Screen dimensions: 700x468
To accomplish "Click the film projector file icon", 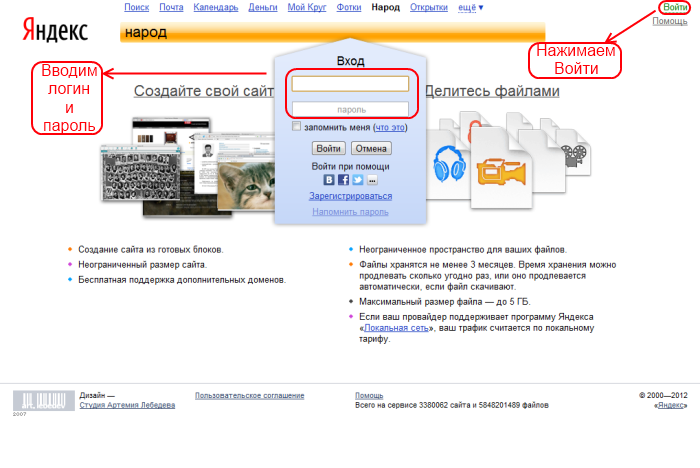I will click(573, 155).
